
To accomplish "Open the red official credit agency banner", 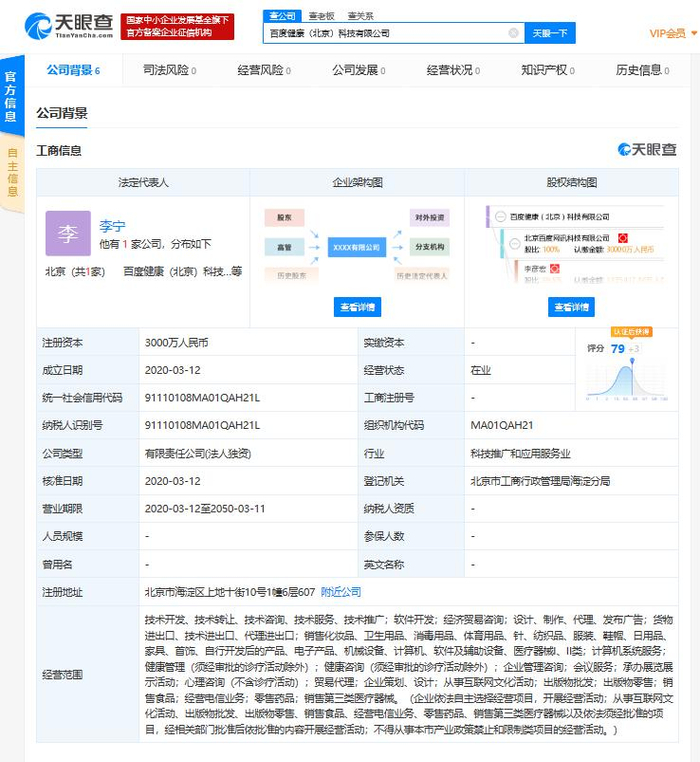I will coord(177,27).
